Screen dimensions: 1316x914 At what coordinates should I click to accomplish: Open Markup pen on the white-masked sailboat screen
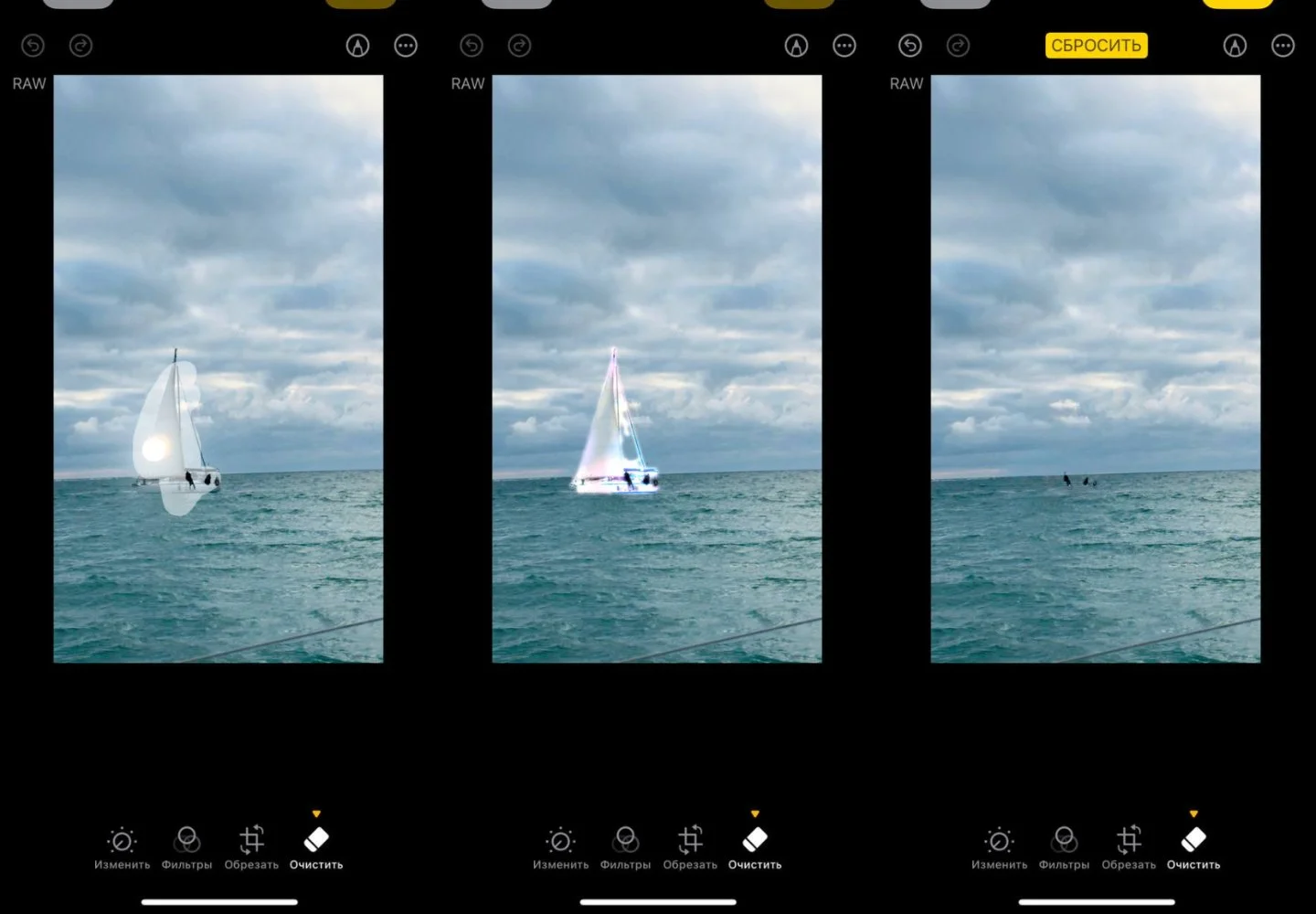tap(357, 46)
